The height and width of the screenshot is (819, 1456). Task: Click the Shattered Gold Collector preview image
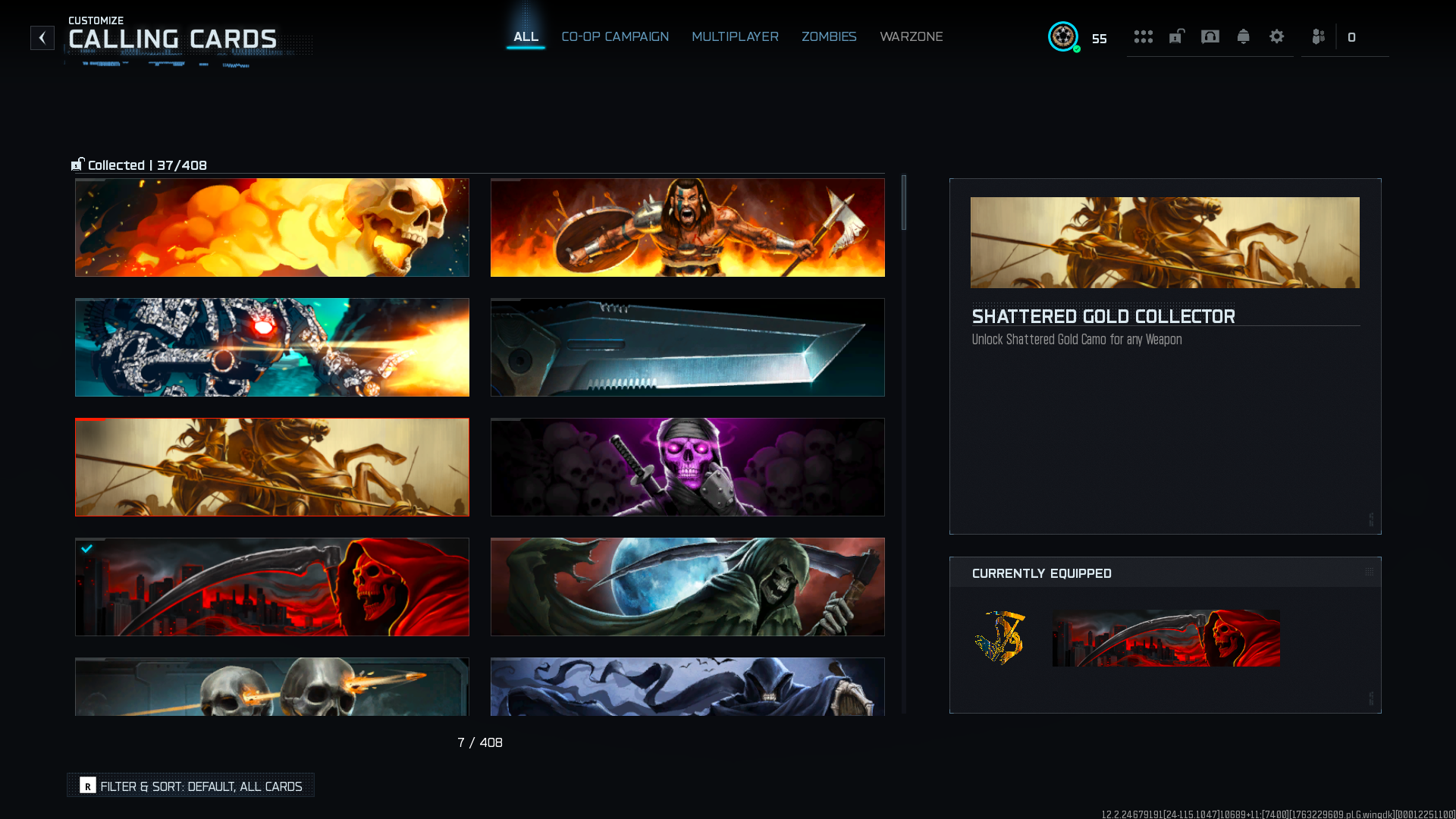click(1165, 243)
